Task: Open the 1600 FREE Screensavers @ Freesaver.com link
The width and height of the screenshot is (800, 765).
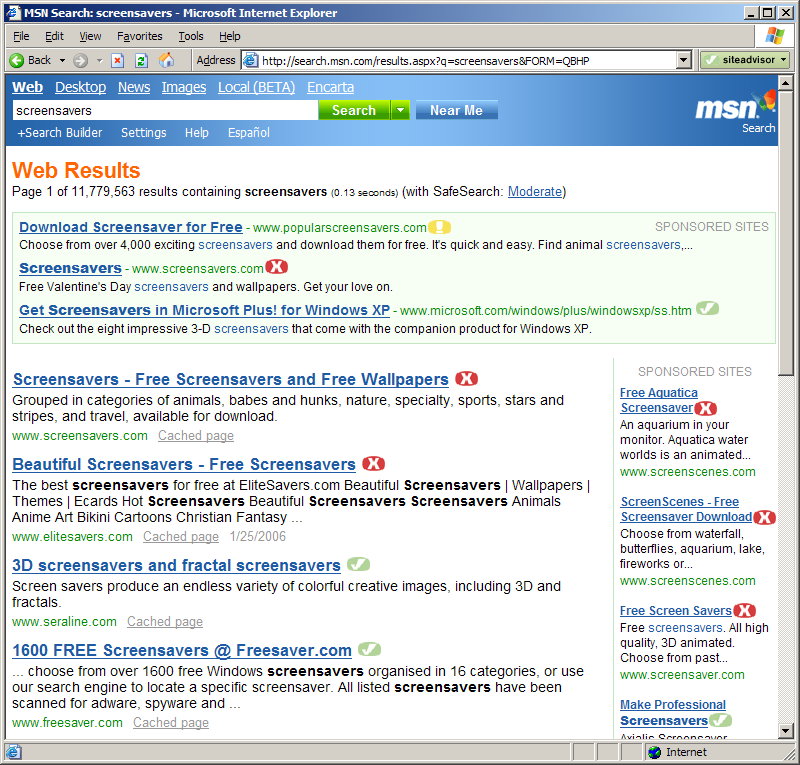Action: [182, 650]
